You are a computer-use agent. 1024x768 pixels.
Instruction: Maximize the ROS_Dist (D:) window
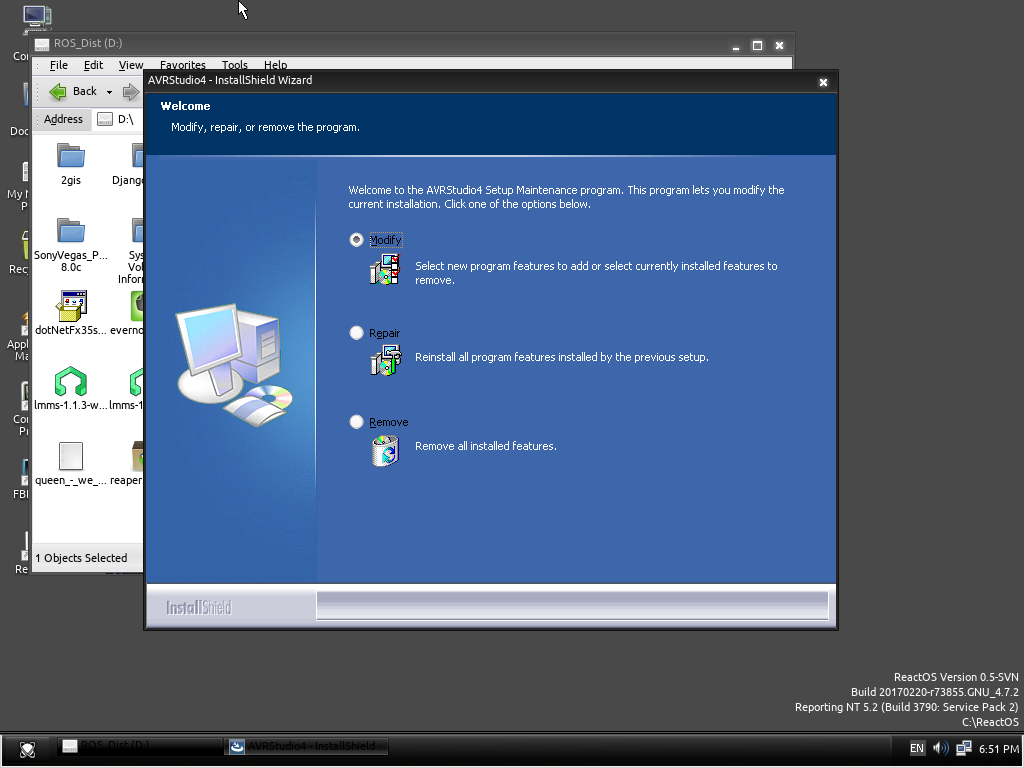[758, 46]
